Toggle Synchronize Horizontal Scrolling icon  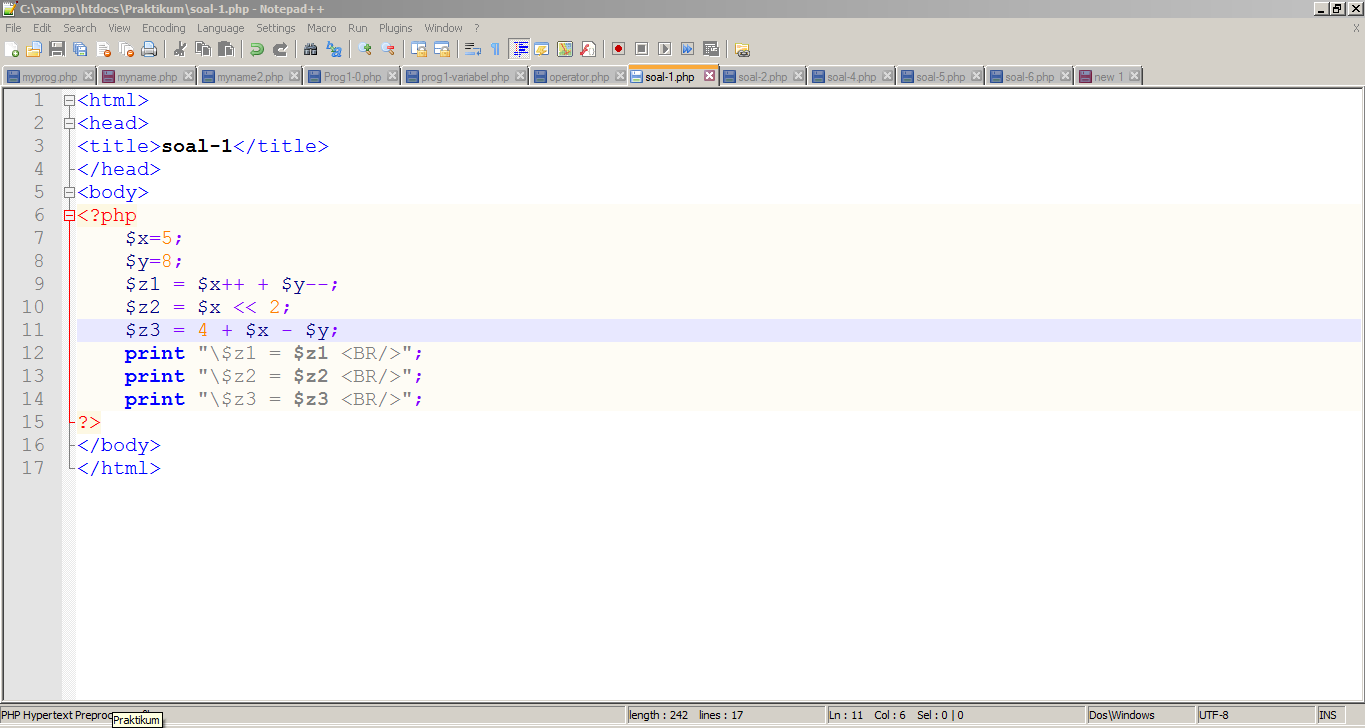tap(442, 49)
